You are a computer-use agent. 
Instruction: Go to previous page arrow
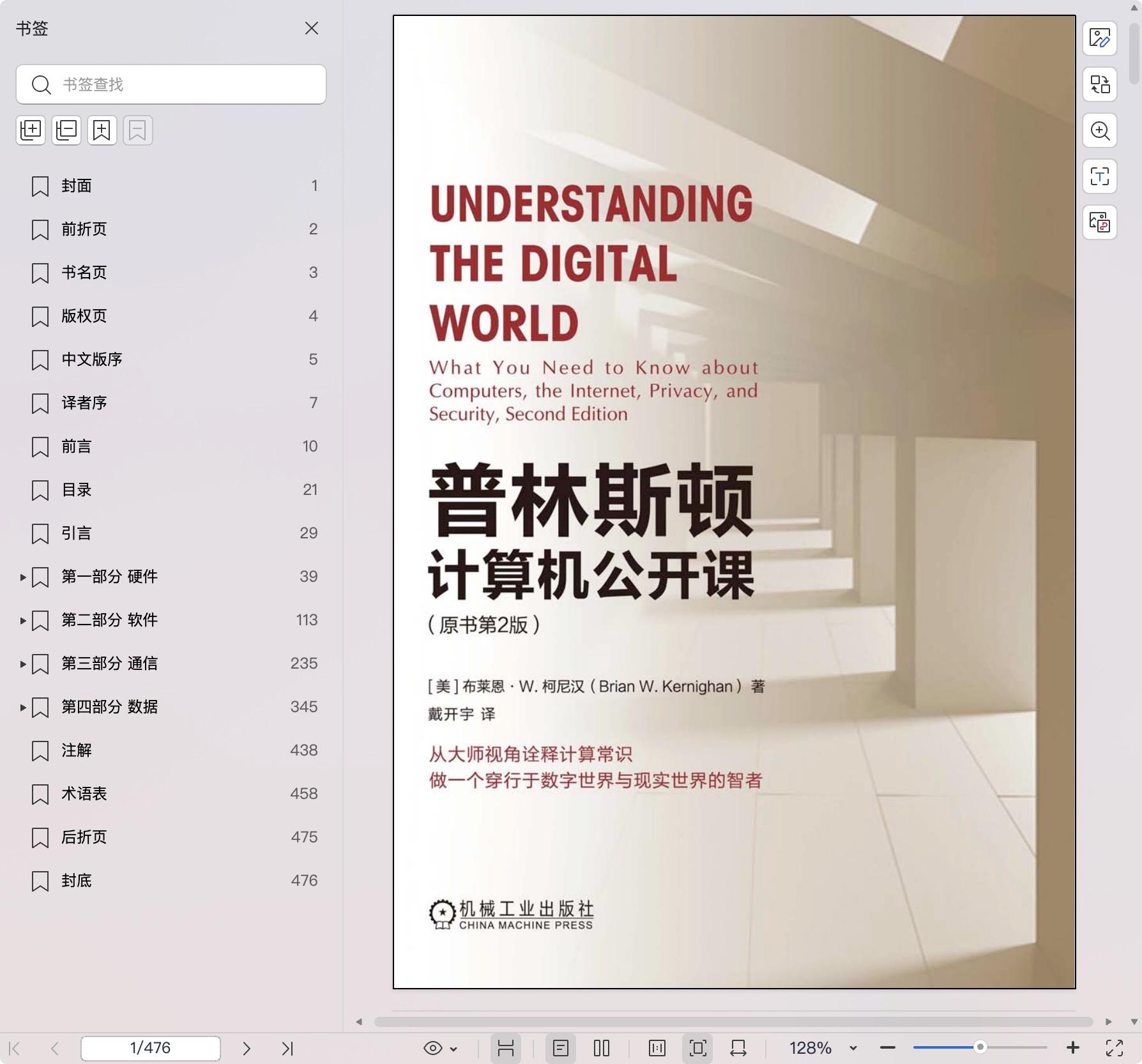[x=55, y=1048]
